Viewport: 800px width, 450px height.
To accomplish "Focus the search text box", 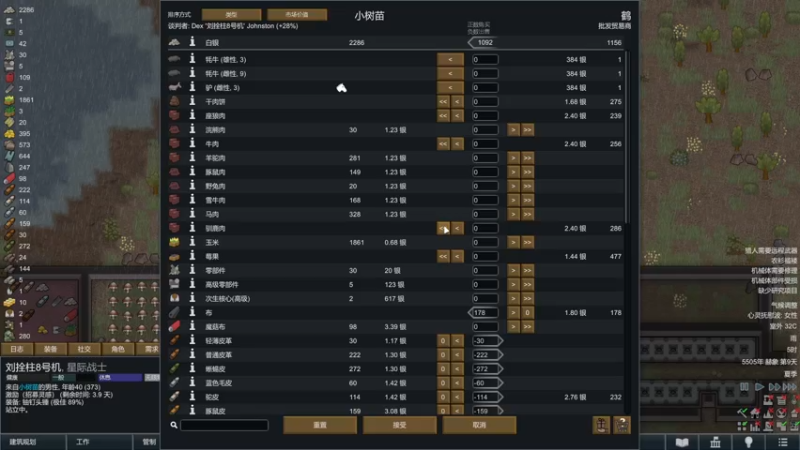I will pos(224,425).
